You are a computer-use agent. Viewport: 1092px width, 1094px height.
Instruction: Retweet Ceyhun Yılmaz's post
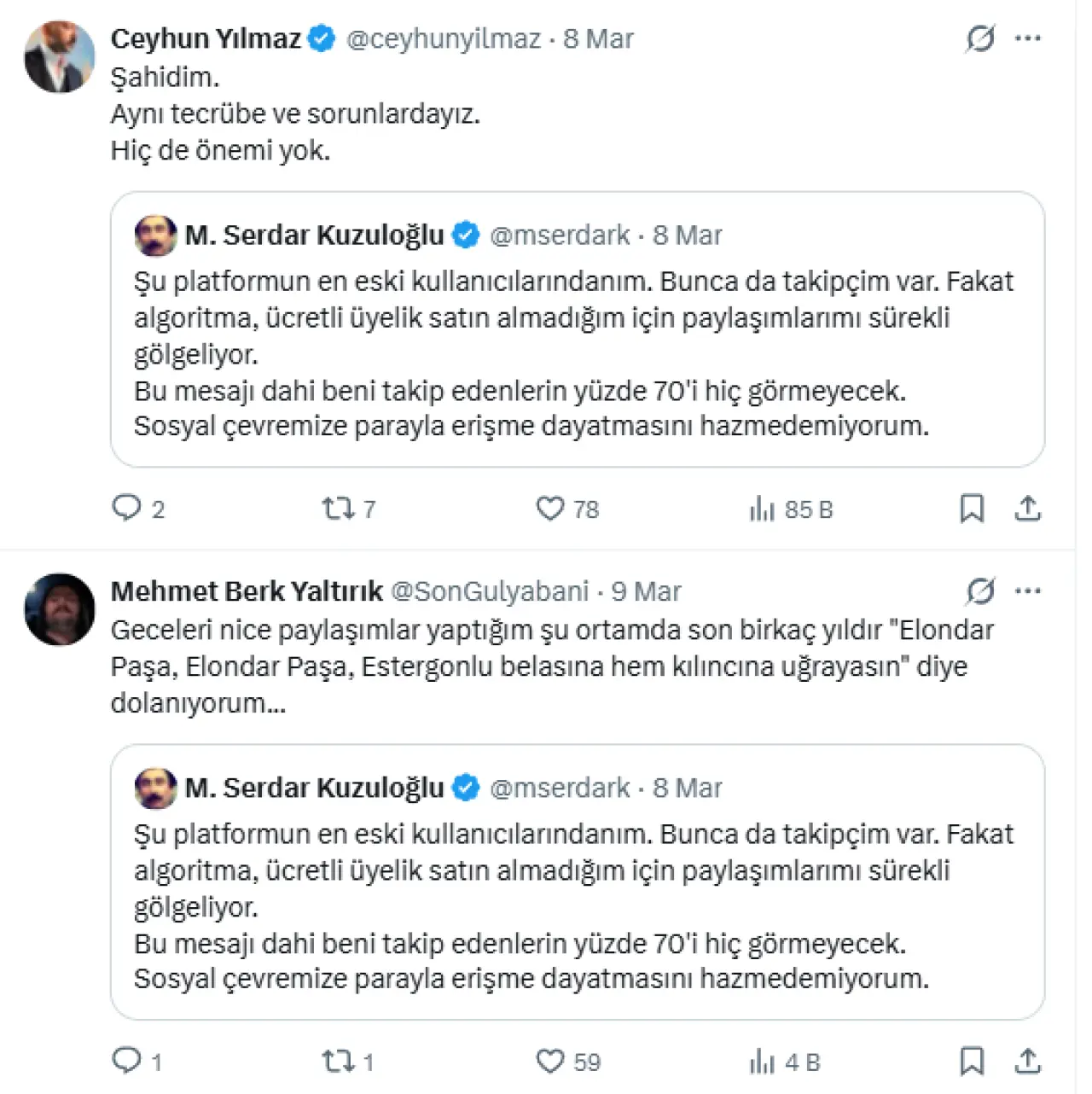tap(339, 509)
